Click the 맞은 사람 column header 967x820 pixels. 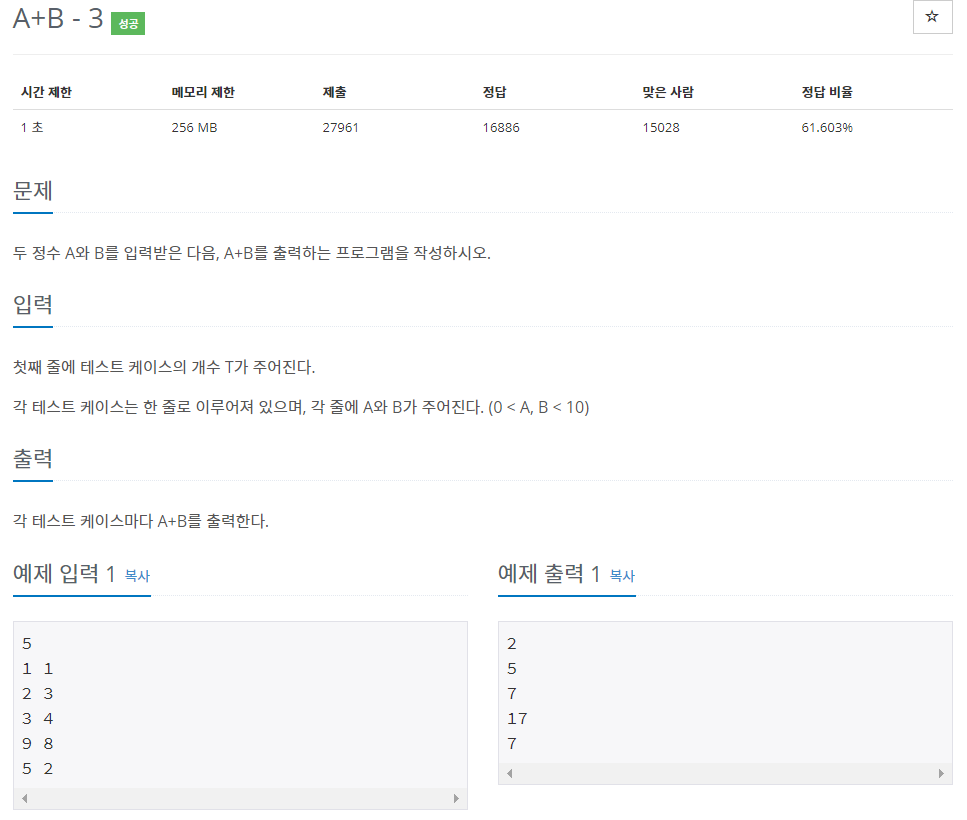tap(668, 92)
